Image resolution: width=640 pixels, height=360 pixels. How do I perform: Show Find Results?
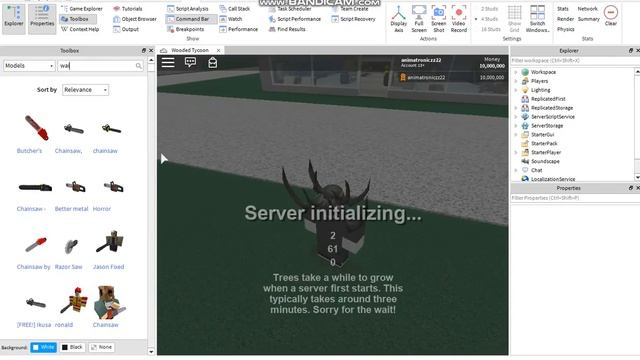click(x=287, y=29)
